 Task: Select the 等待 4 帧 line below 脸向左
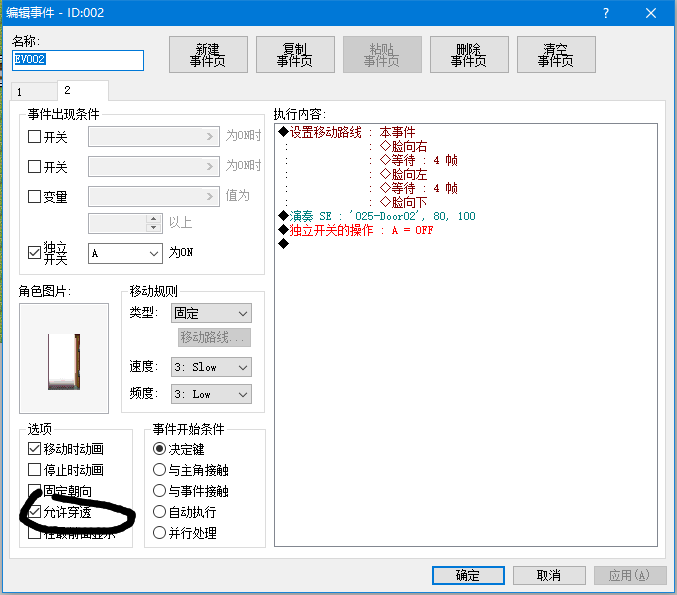click(x=418, y=188)
